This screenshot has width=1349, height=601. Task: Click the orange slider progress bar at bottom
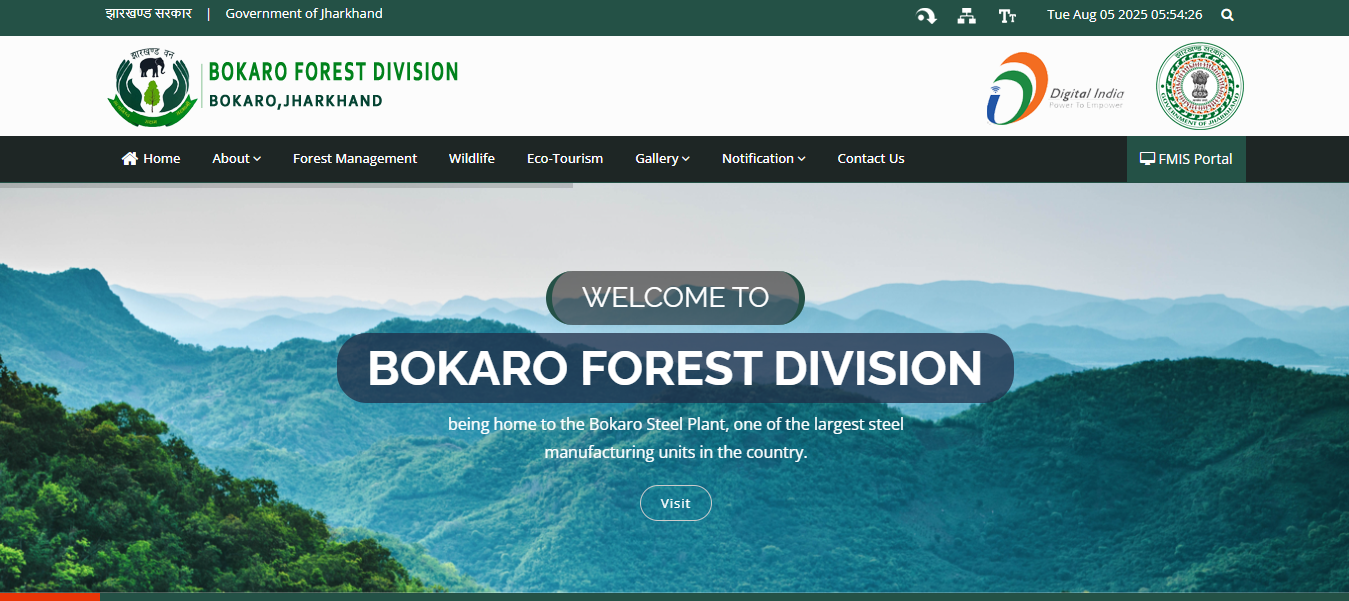click(50, 596)
